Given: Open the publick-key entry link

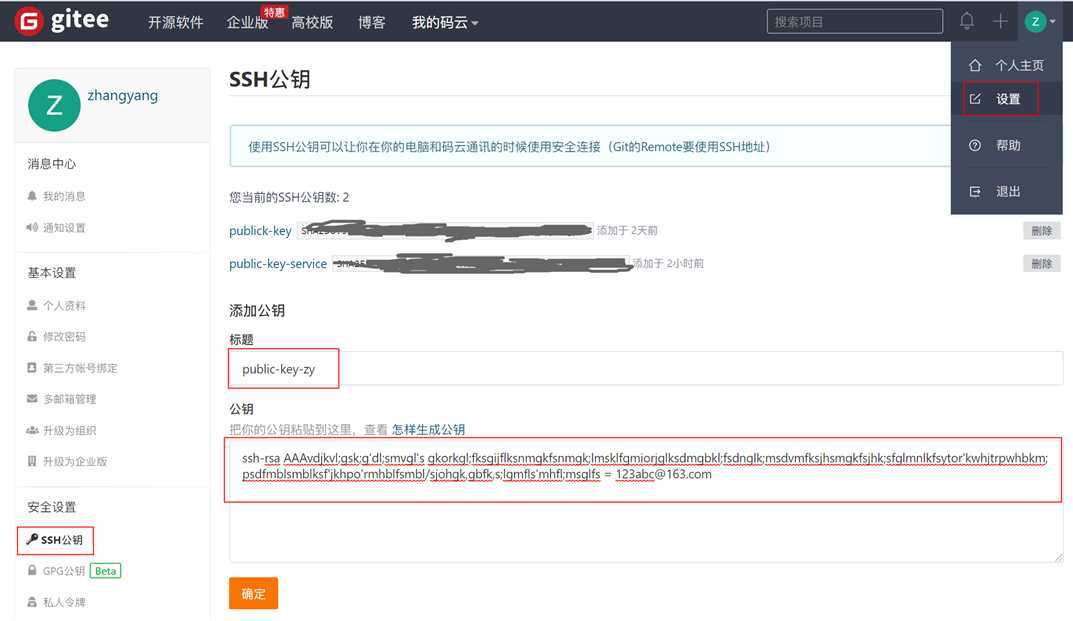Looking at the screenshot, I should click(x=260, y=231).
